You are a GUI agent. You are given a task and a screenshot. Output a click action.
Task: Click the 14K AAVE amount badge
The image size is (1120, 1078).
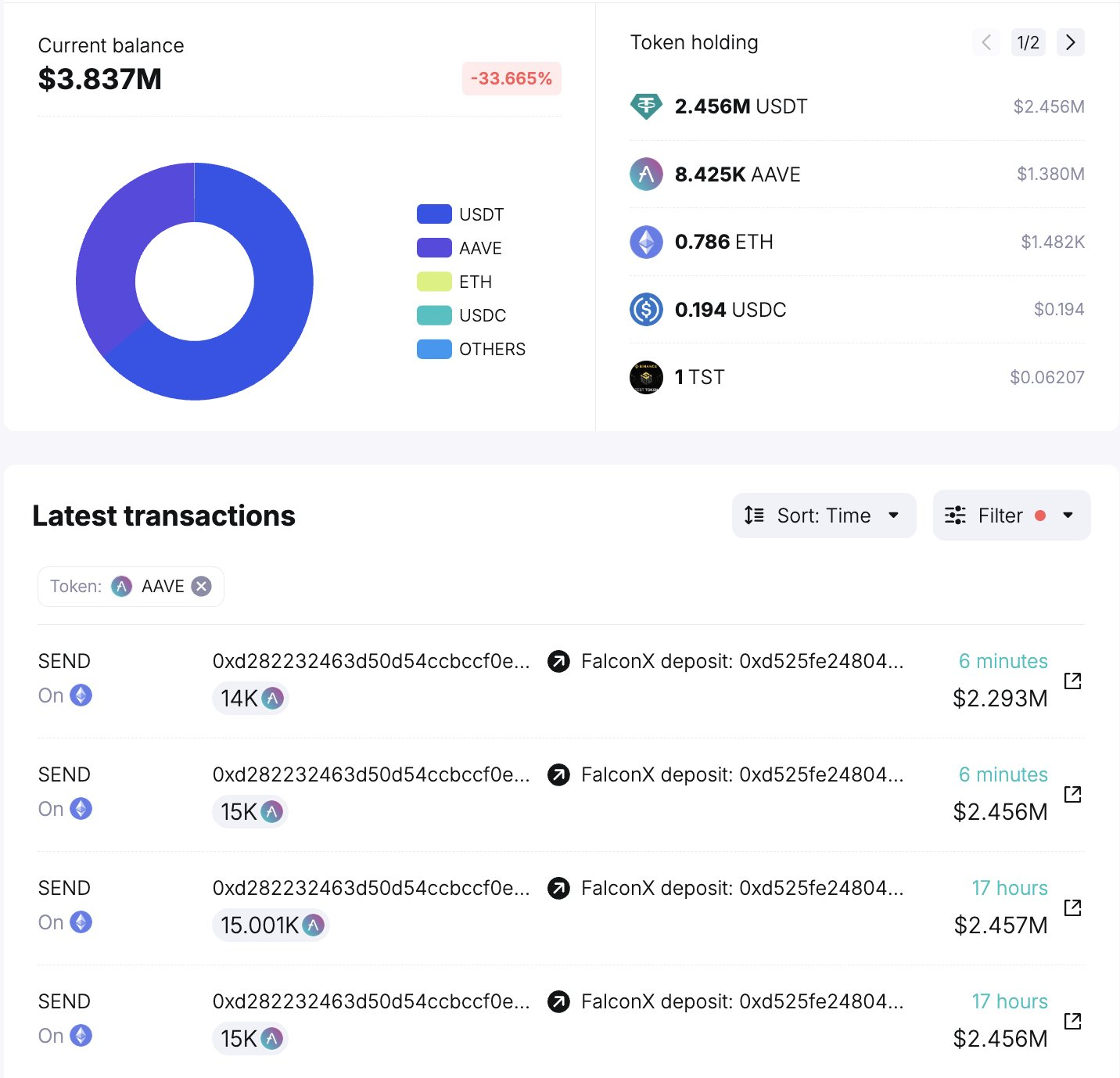click(250, 698)
